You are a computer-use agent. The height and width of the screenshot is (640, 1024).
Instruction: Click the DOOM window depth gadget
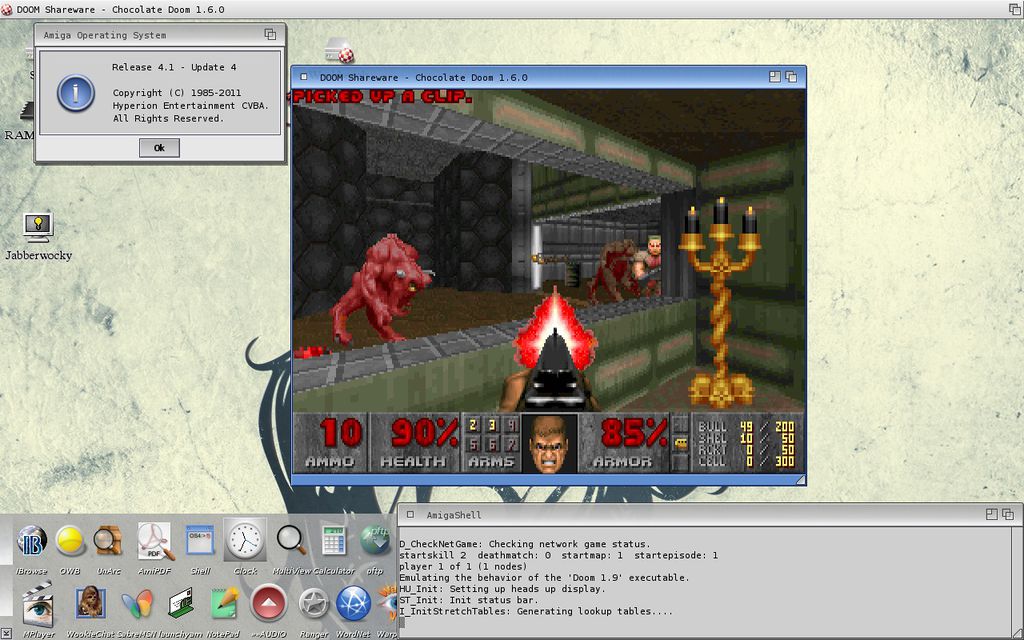[x=791, y=77]
